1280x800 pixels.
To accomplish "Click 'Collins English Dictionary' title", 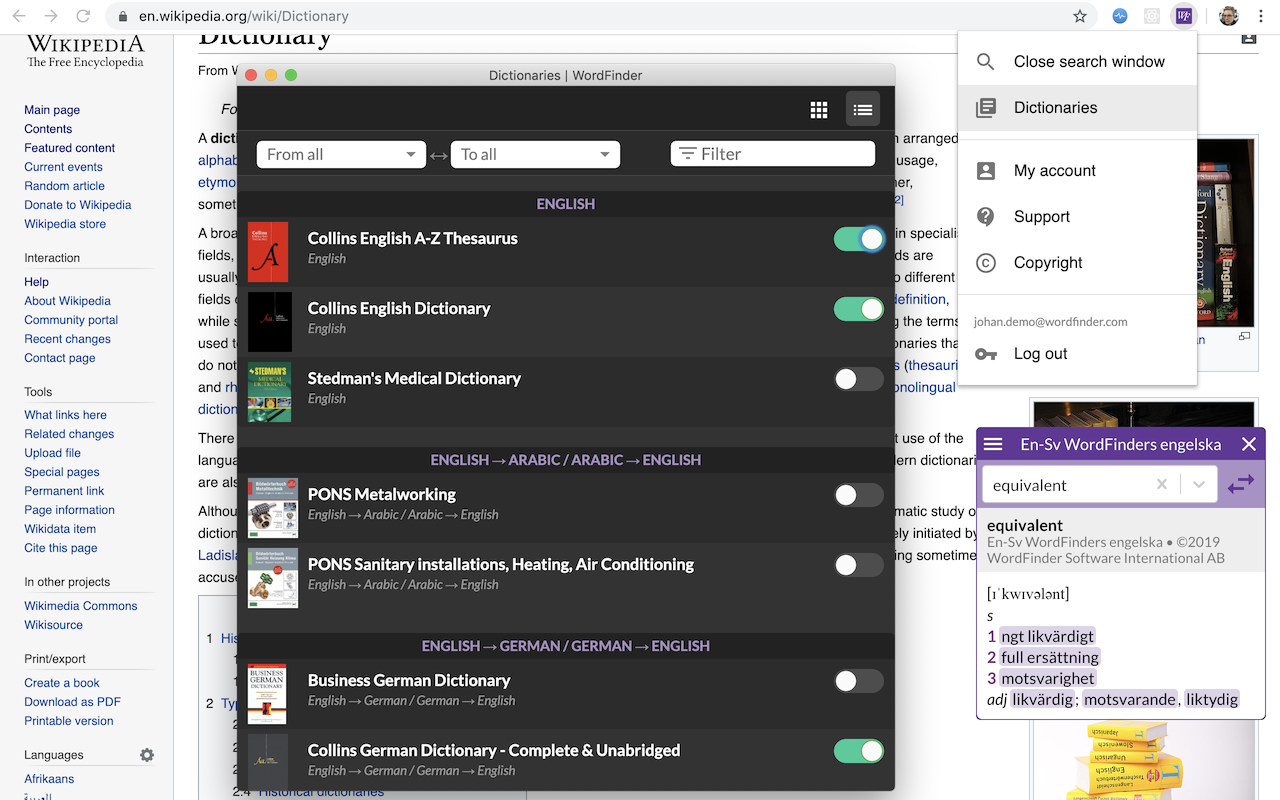I will pos(399,308).
